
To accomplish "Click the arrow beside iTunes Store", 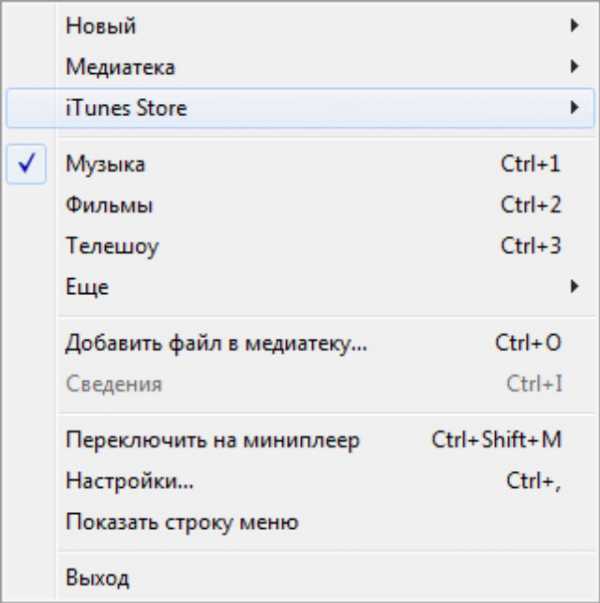I will tap(575, 108).
